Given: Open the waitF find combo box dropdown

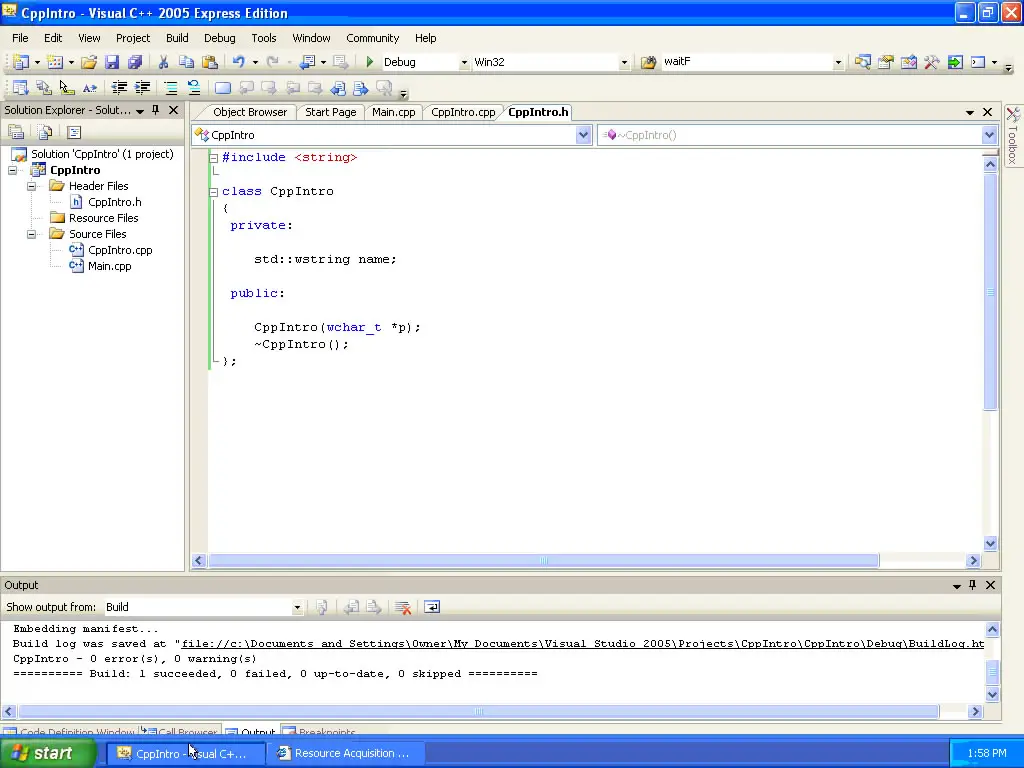Looking at the screenshot, I should click(838, 62).
